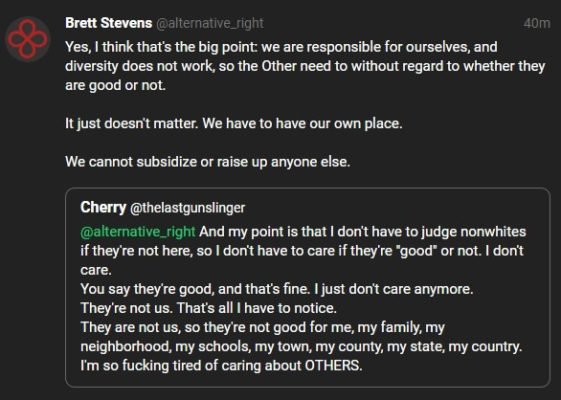This screenshot has height=400, width=561.
Task: Click the short line "are good or not."
Action: click(x=115, y=86)
